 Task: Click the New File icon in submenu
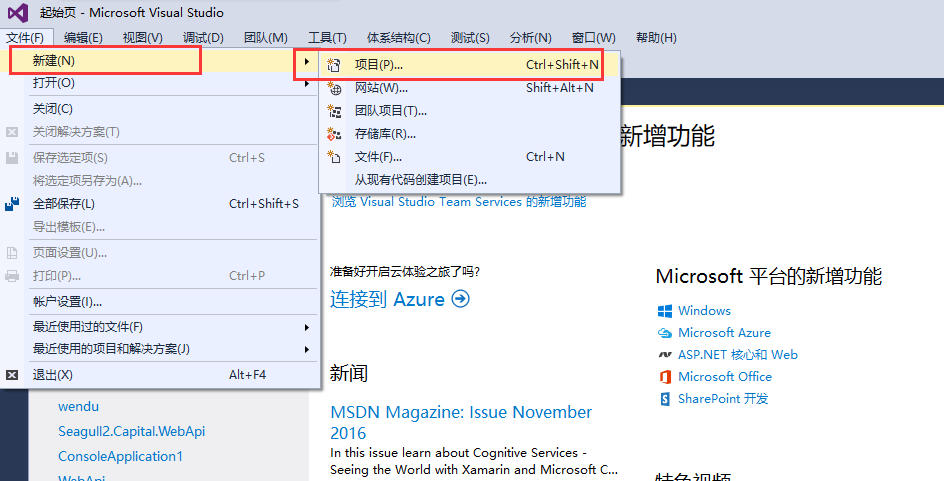click(x=334, y=157)
